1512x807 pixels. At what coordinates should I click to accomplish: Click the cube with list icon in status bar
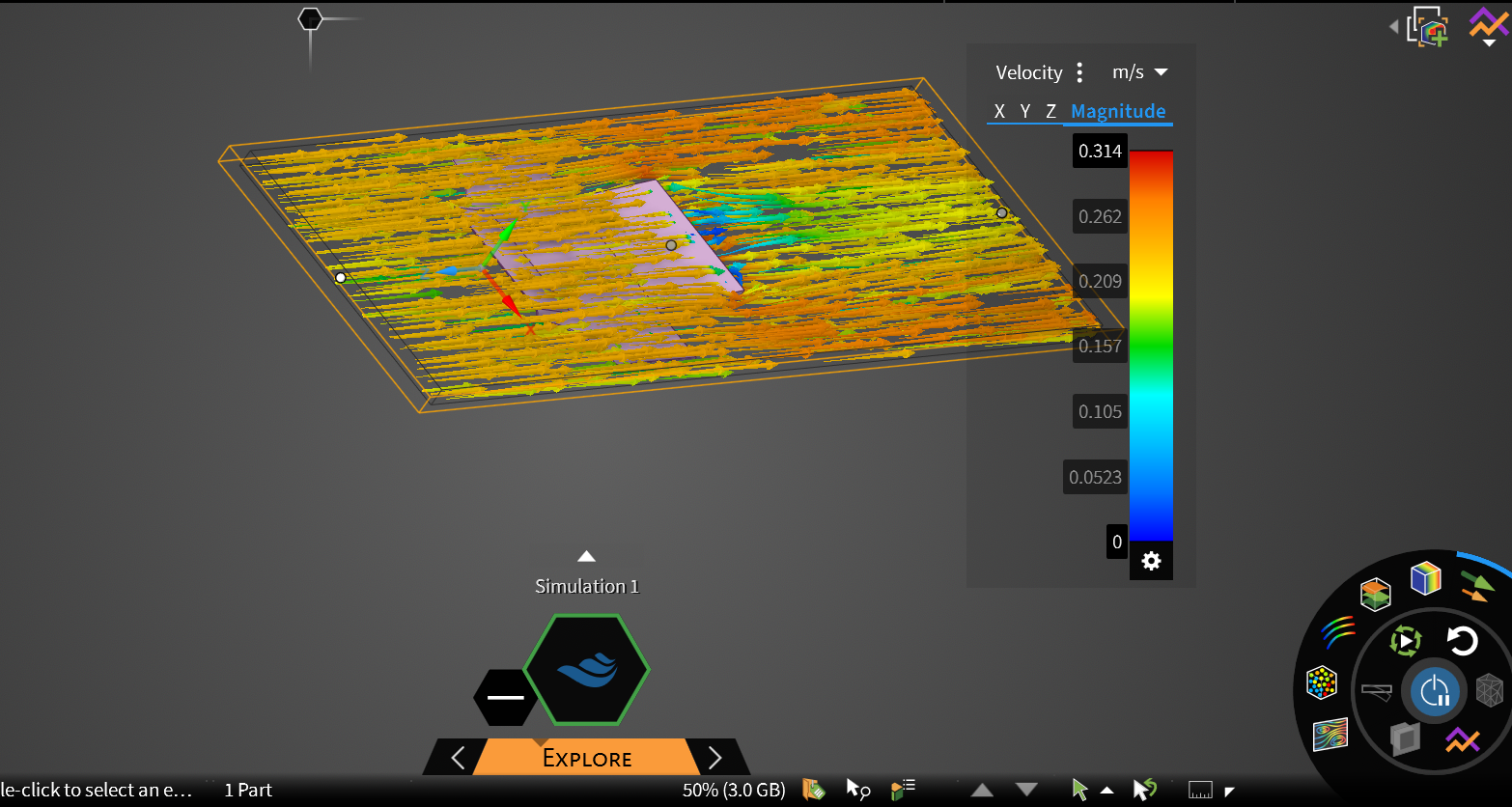pos(903,790)
